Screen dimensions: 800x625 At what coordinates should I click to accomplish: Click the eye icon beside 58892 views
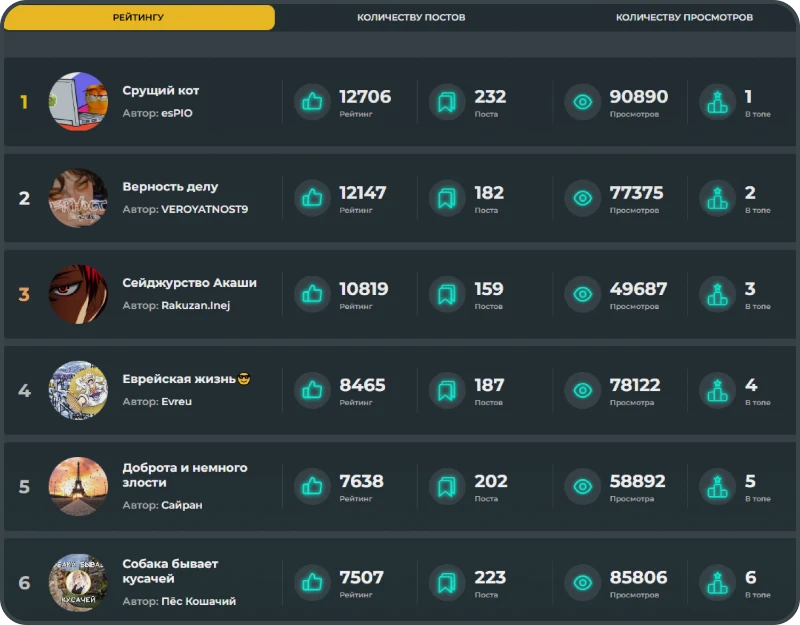(583, 486)
